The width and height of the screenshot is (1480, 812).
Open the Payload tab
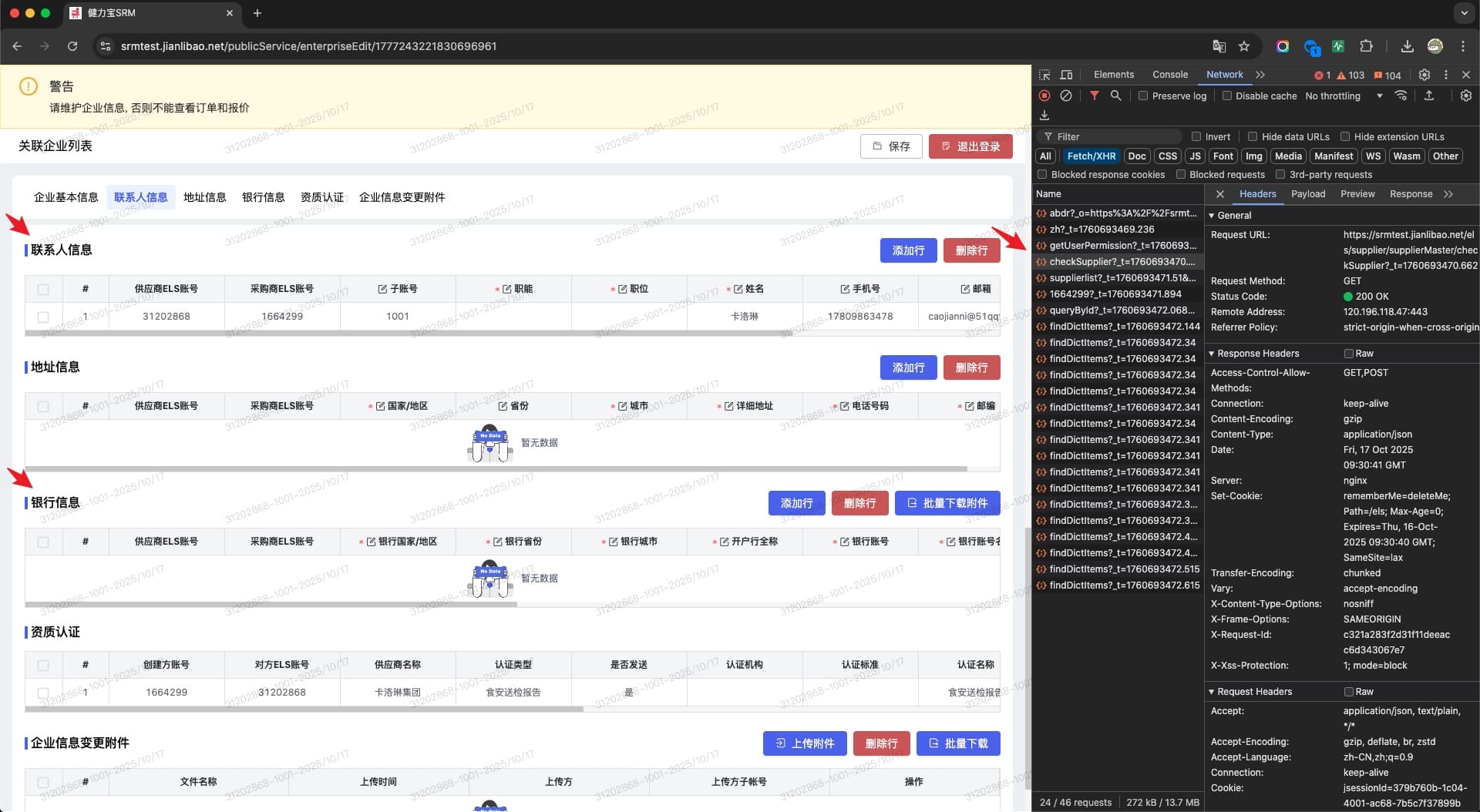click(x=1308, y=194)
